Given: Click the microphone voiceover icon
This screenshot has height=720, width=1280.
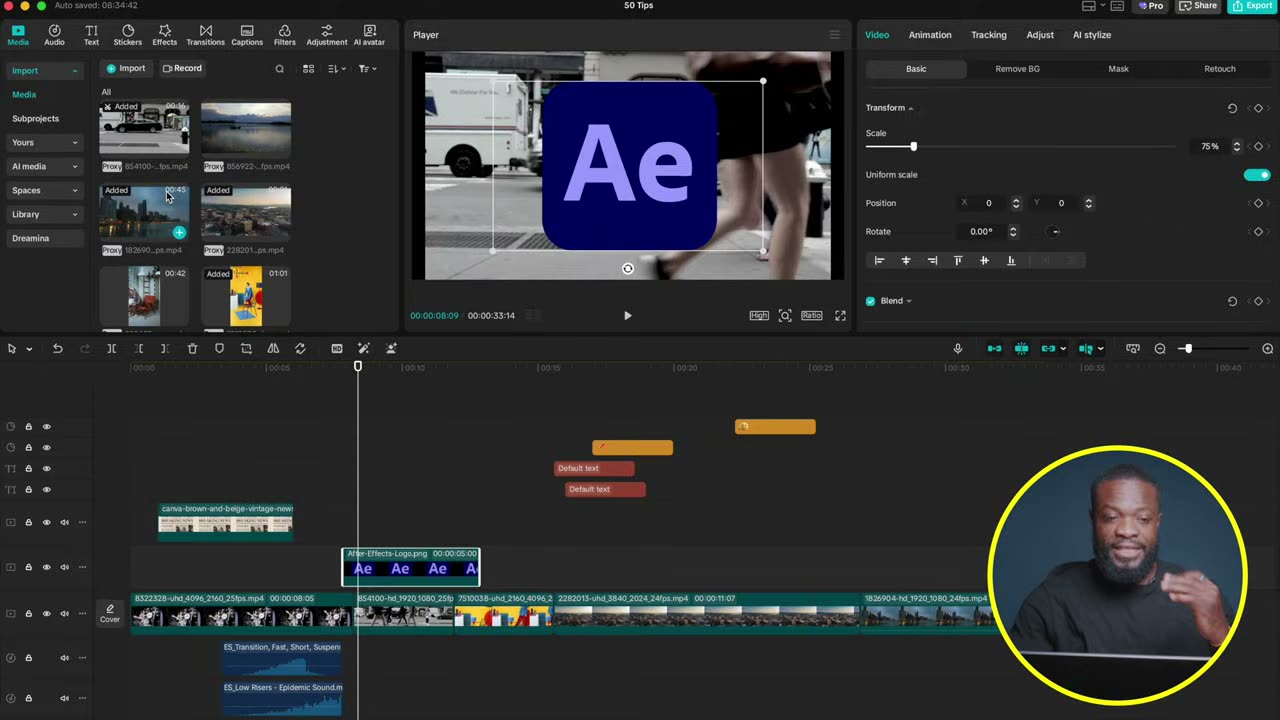Looking at the screenshot, I should tap(957, 348).
